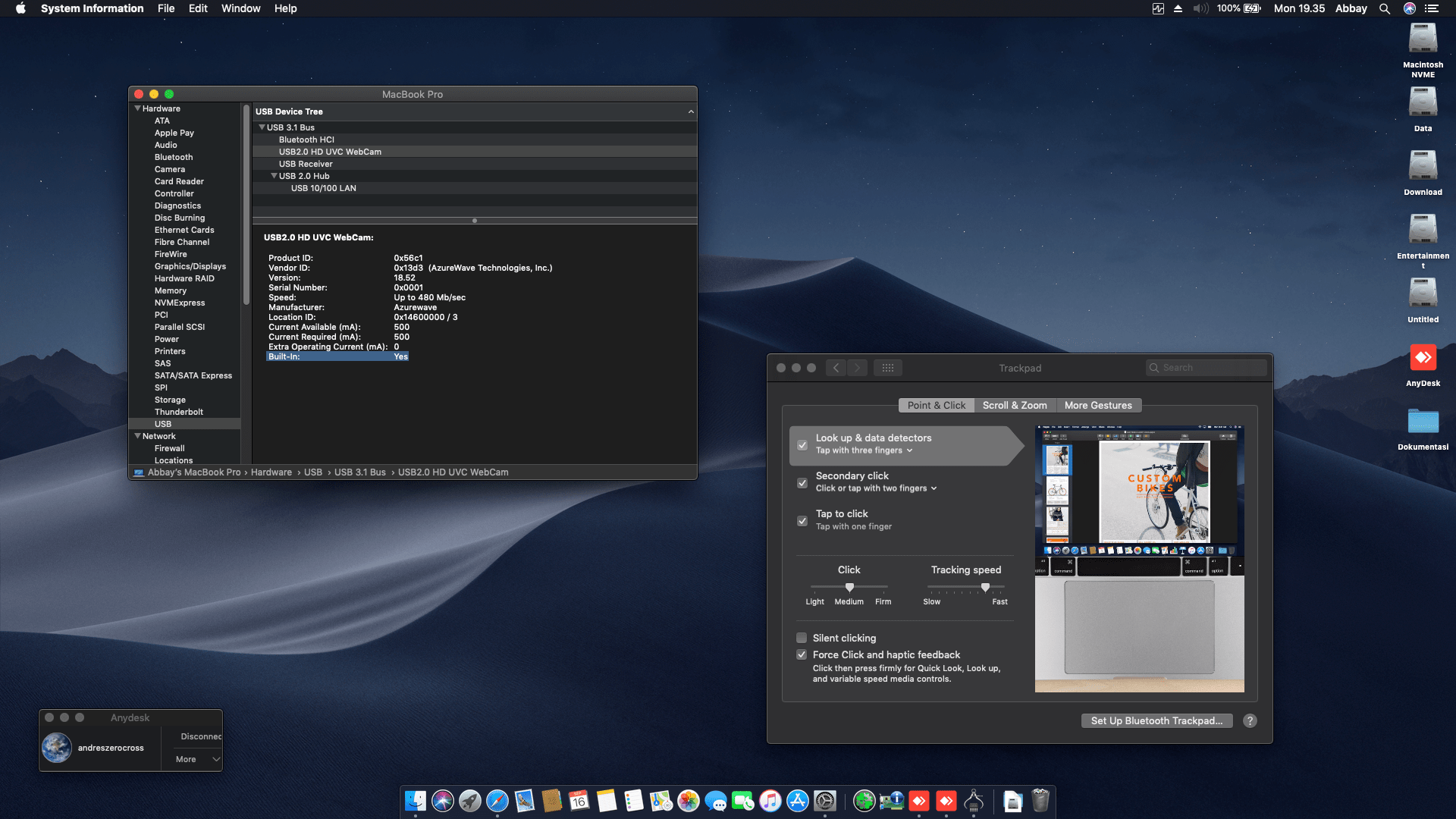1456x819 pixels.
Task: Uncheck the Tap to click option
Action: (x=802, y=521)
